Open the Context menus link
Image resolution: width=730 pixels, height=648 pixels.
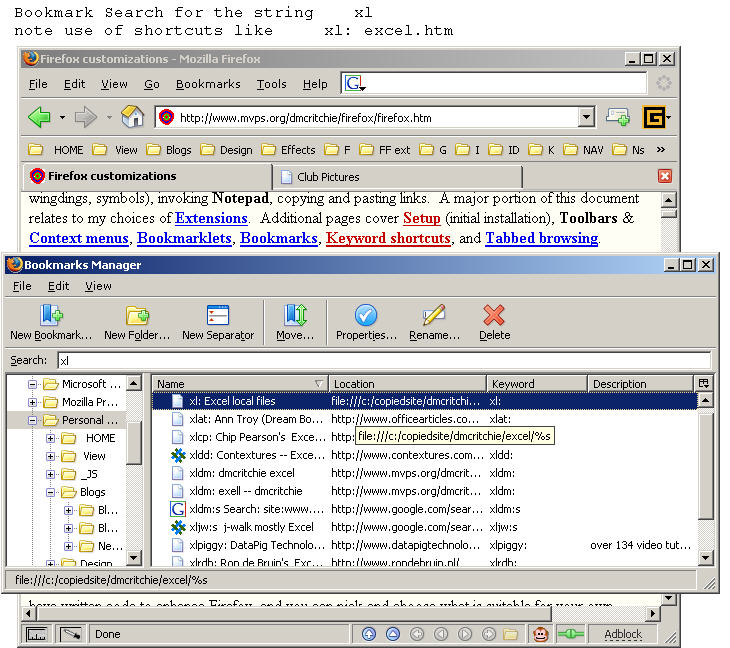tap(79, 238)
